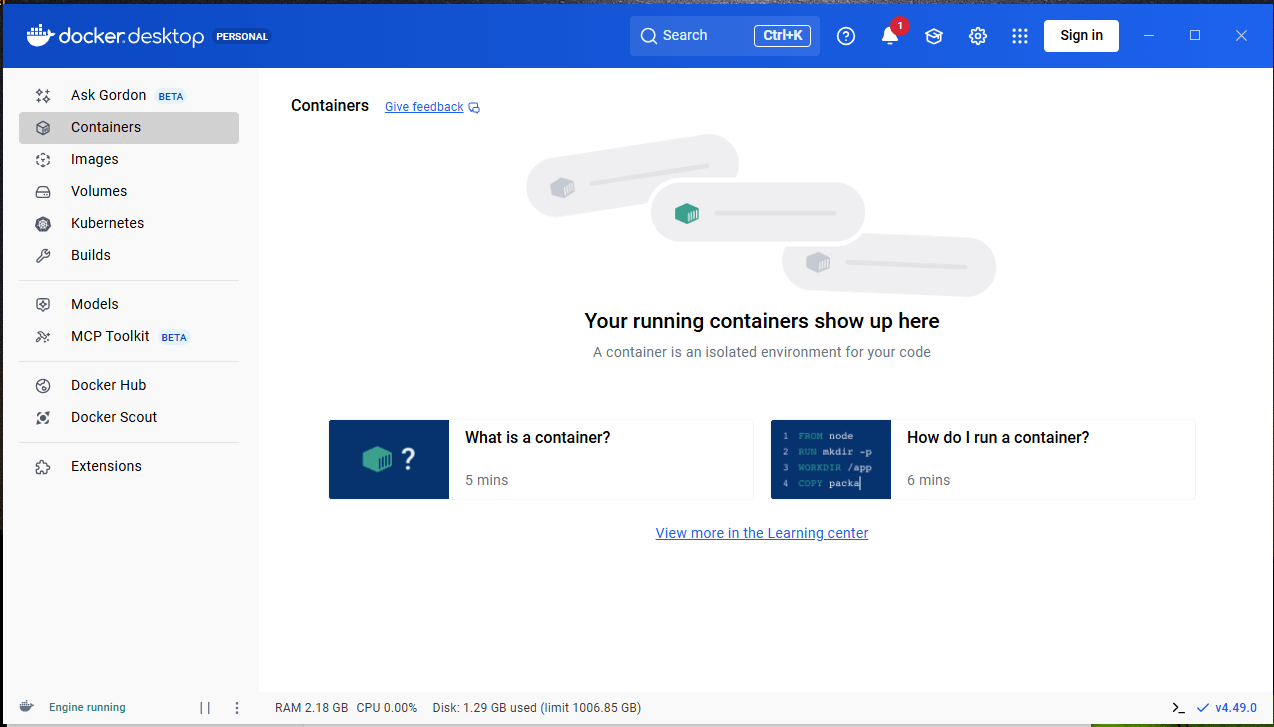Go to Volumes in the sidebar
Viewport: 1274px width, 727px height.
tap(99, 191)
